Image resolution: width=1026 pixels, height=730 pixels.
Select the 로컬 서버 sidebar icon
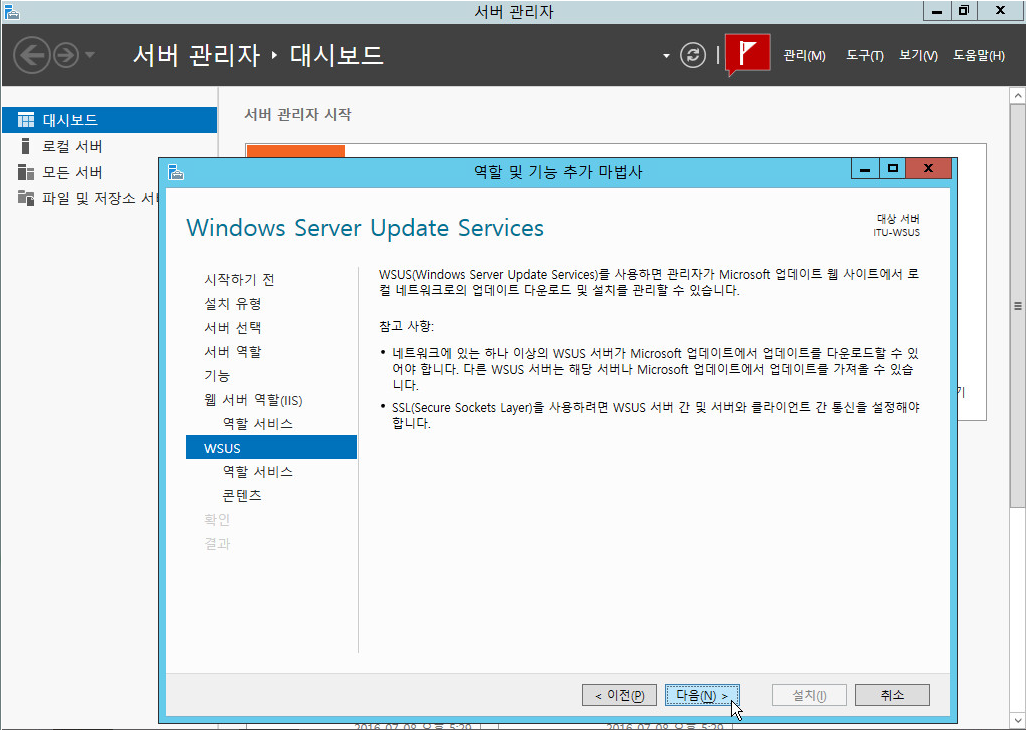coord(26,146)
